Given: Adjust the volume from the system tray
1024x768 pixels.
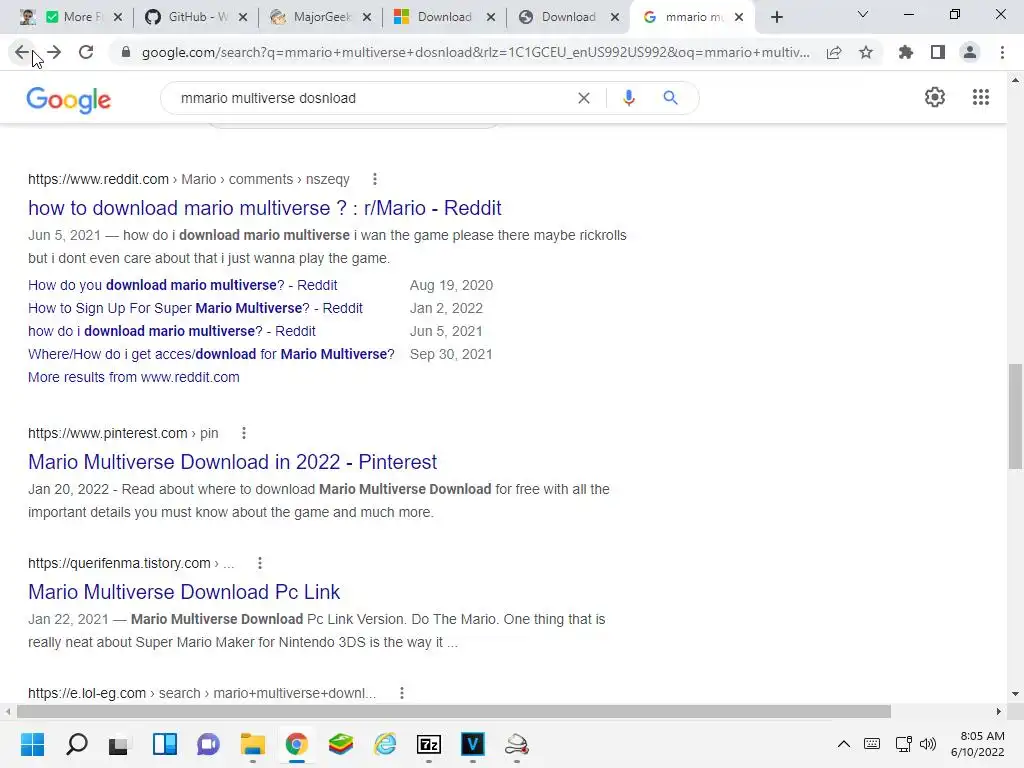Looking at the screenshot, I should (927, 744).
